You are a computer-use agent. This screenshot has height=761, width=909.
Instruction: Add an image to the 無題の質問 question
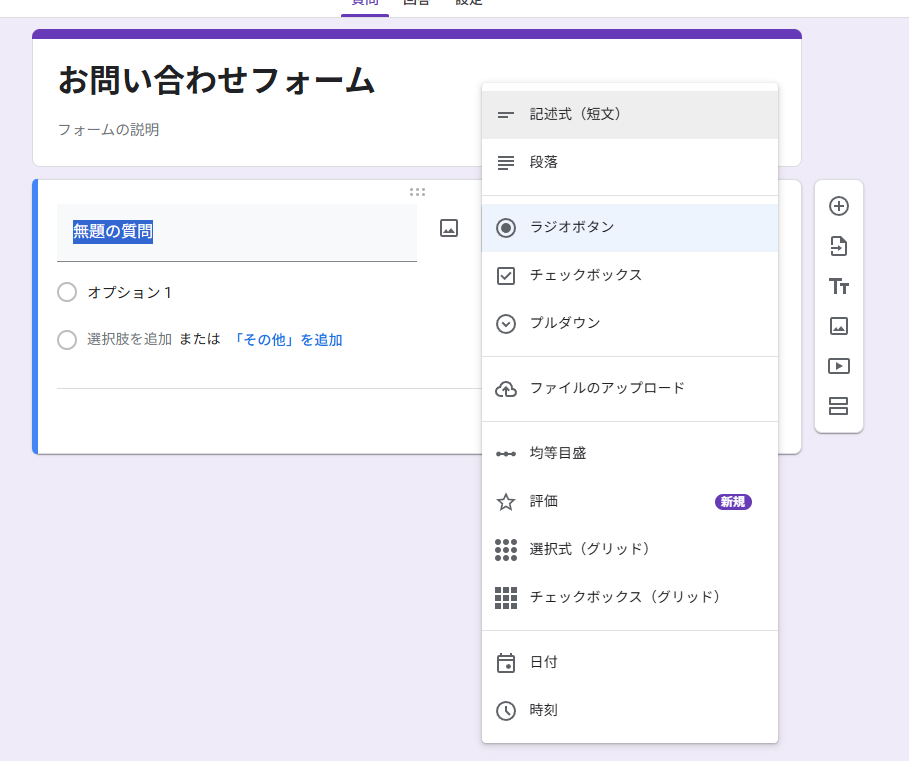[x=449, y=228]
